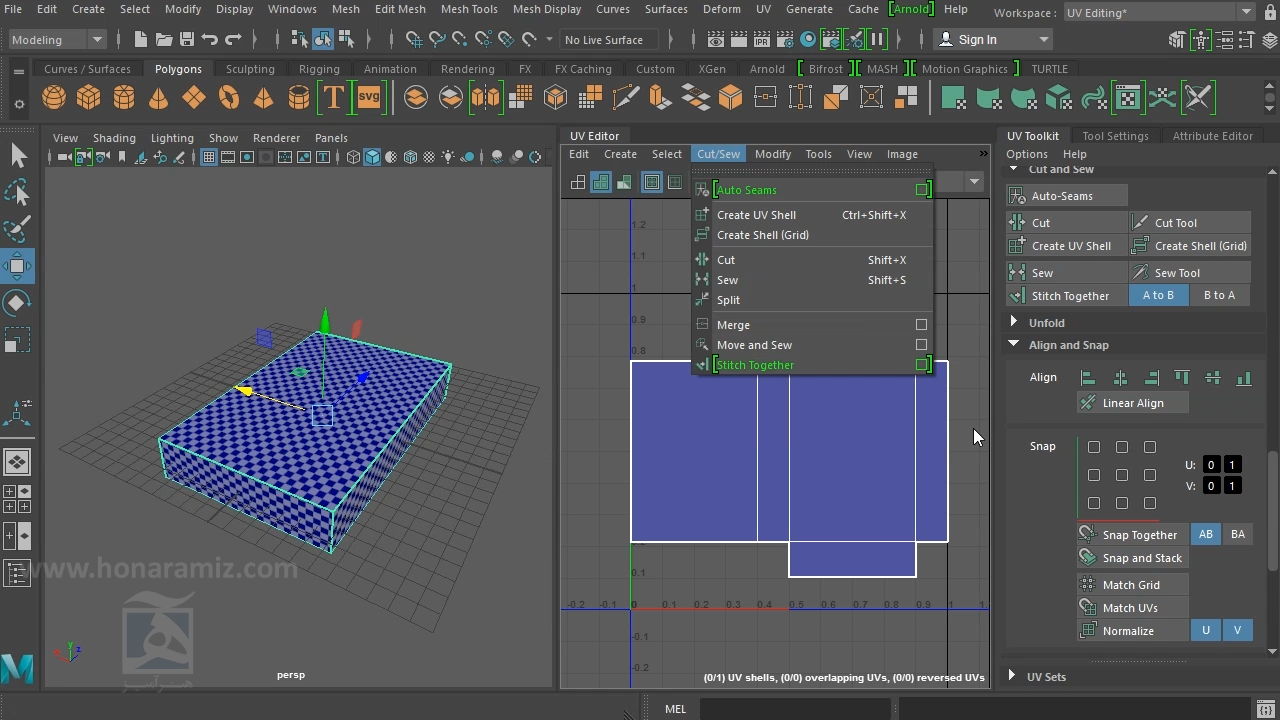Open the Merge options box in menu

pyautogui.click(x=921, y=325)
